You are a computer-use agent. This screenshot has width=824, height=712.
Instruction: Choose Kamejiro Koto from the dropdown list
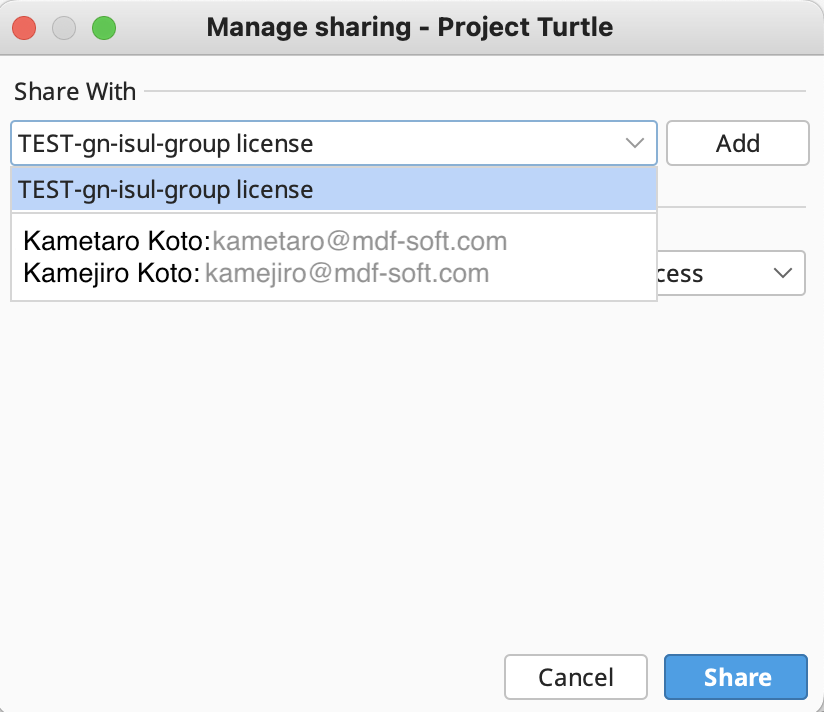point(112,273)
